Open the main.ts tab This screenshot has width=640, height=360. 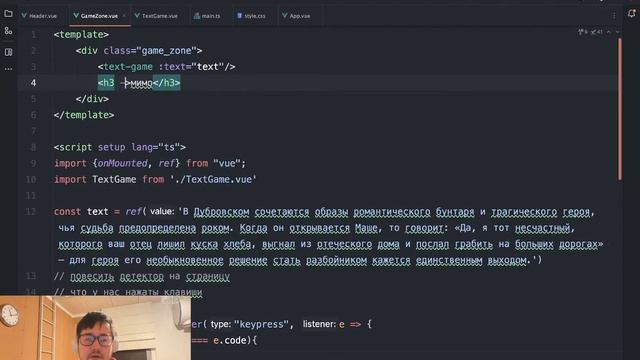click(207, 16)
